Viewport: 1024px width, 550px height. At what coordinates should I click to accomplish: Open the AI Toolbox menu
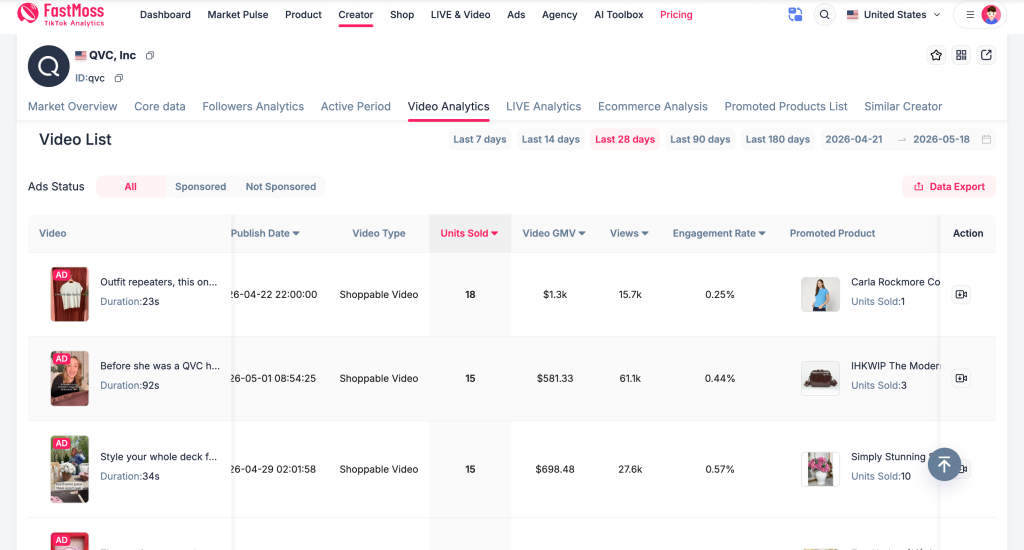point(618,14)
